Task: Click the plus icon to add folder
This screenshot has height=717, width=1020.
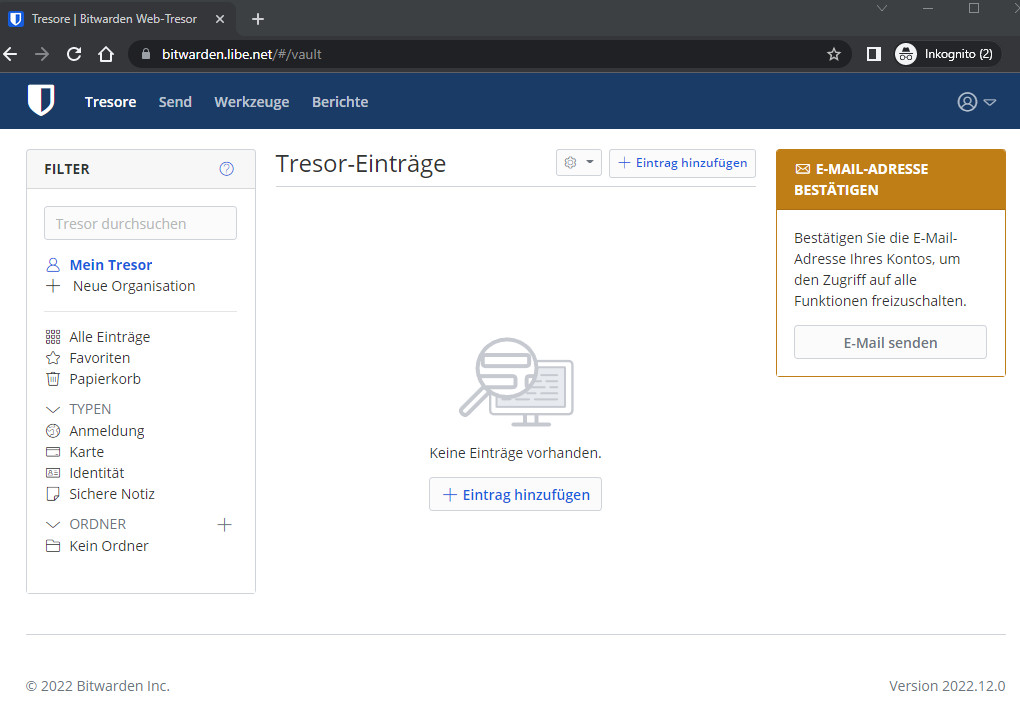Action: [x=224, y=524]
